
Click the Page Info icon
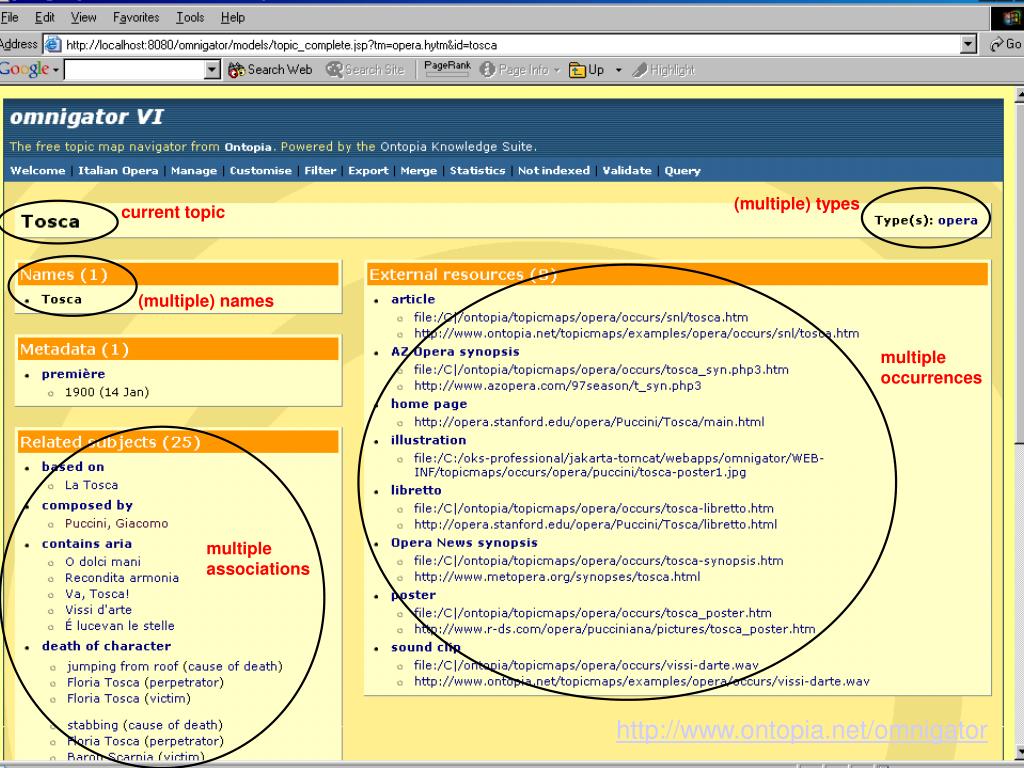pyautogui.click(x=487, y=70)
